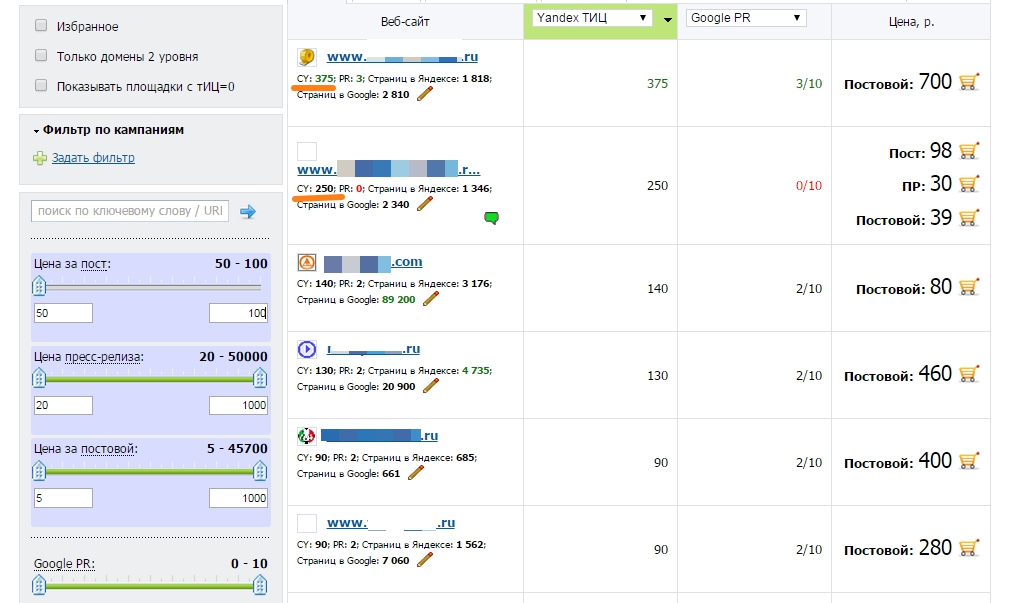Click the Веб-сайт column header
The height and width of the screenshot is (603, 1013).
[x=405, y=21]
